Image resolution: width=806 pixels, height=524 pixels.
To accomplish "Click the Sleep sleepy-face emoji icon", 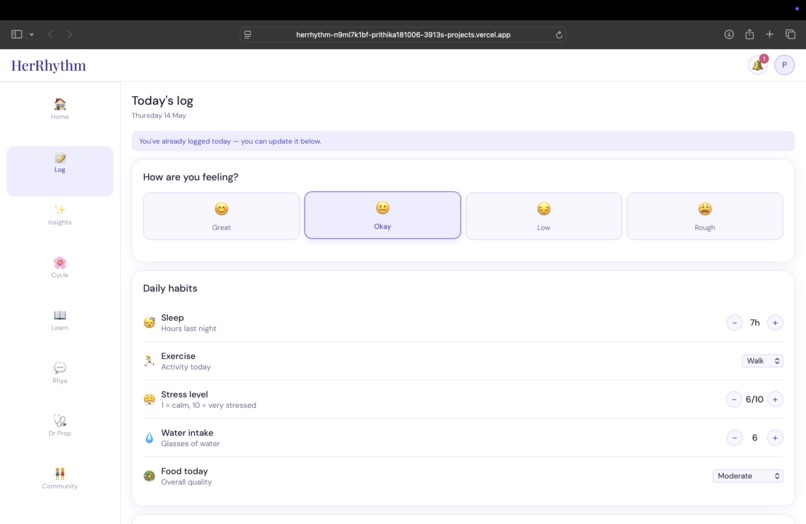I will [x=149, y=323].
